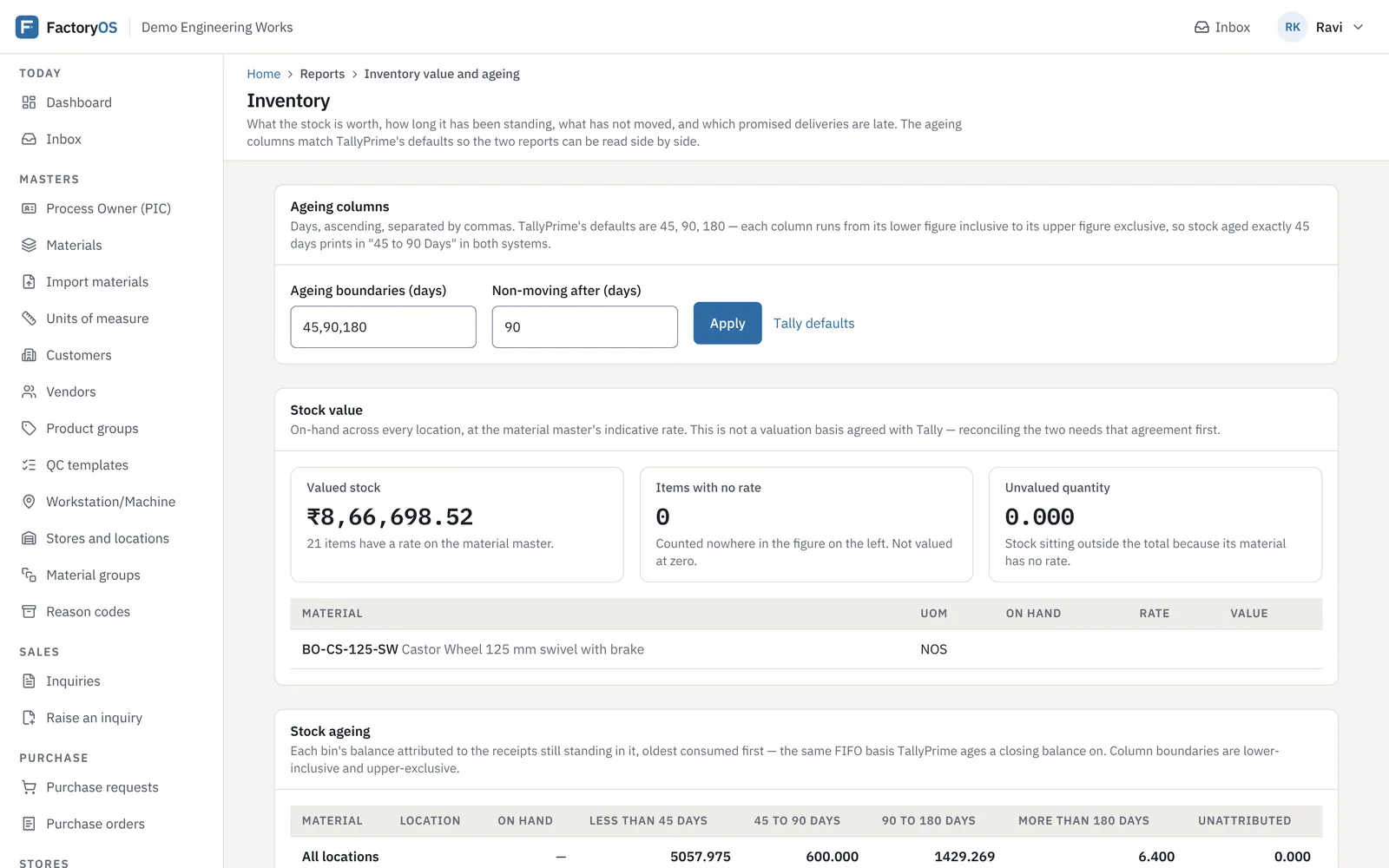Screen dimensions: 1389x868
Task: Open Workstation/Machine location pin icon
Action: (29, 502)
